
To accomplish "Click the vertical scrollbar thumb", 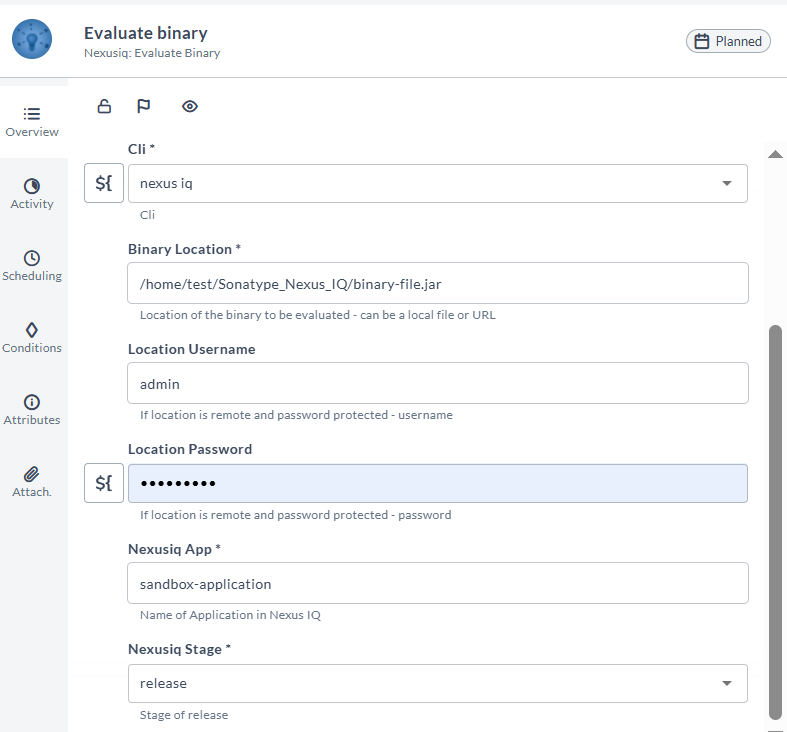I will 775,522.
